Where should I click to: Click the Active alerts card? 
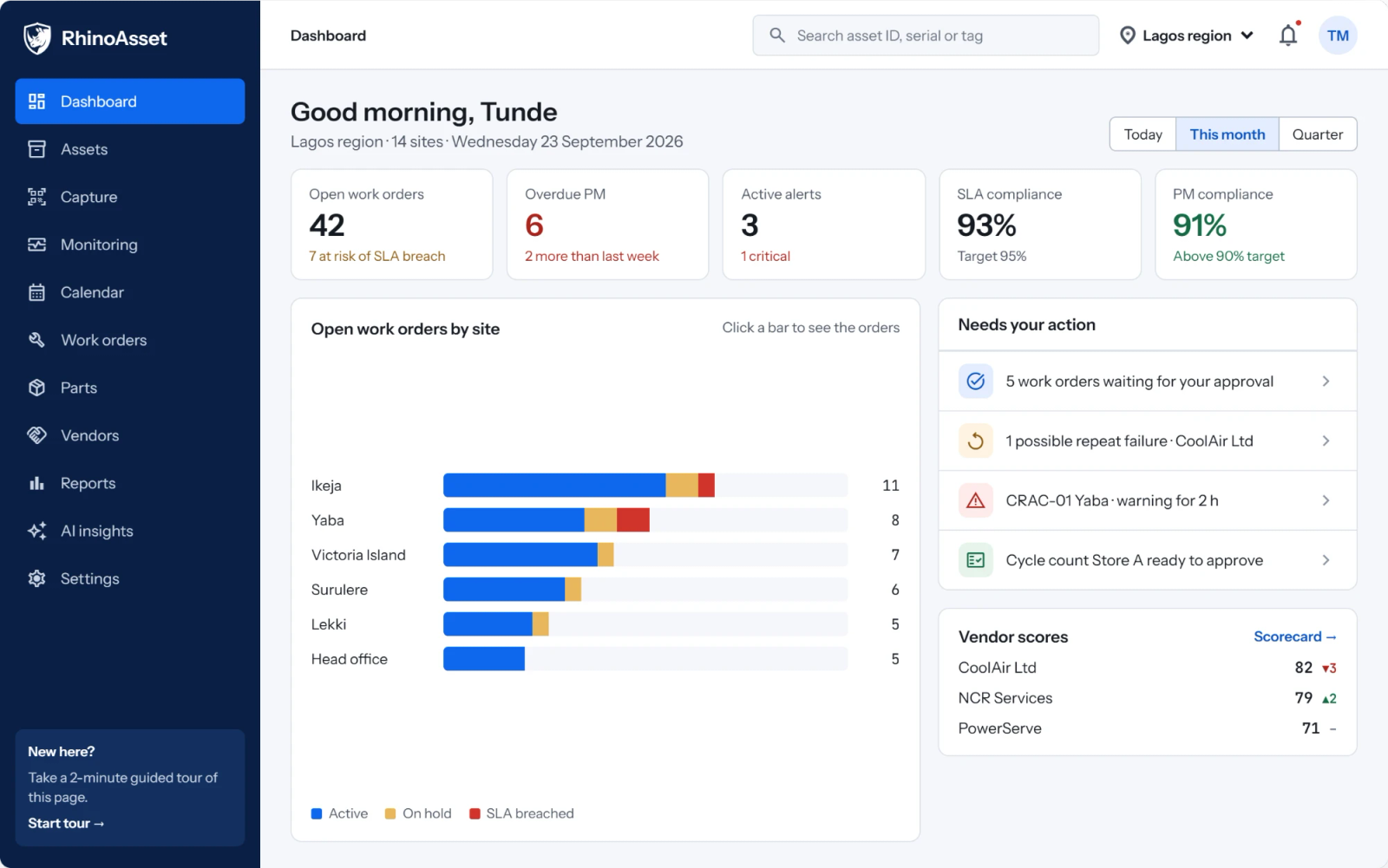click(823, 225)
